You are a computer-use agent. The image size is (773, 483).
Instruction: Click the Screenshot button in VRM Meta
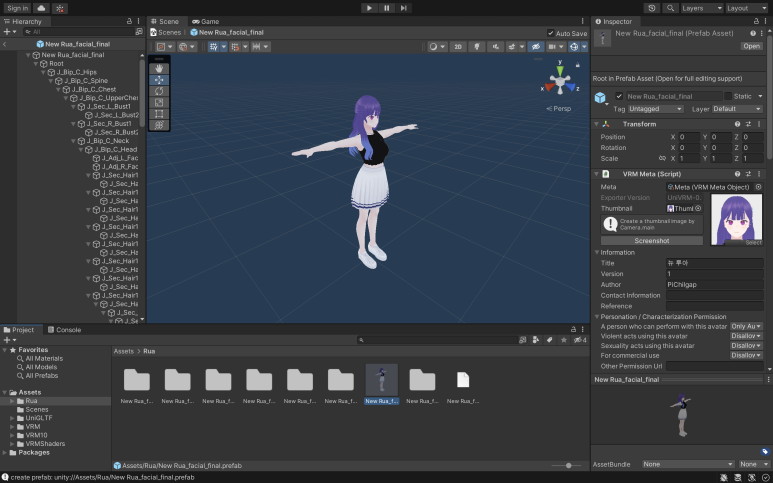coord(652,241)
